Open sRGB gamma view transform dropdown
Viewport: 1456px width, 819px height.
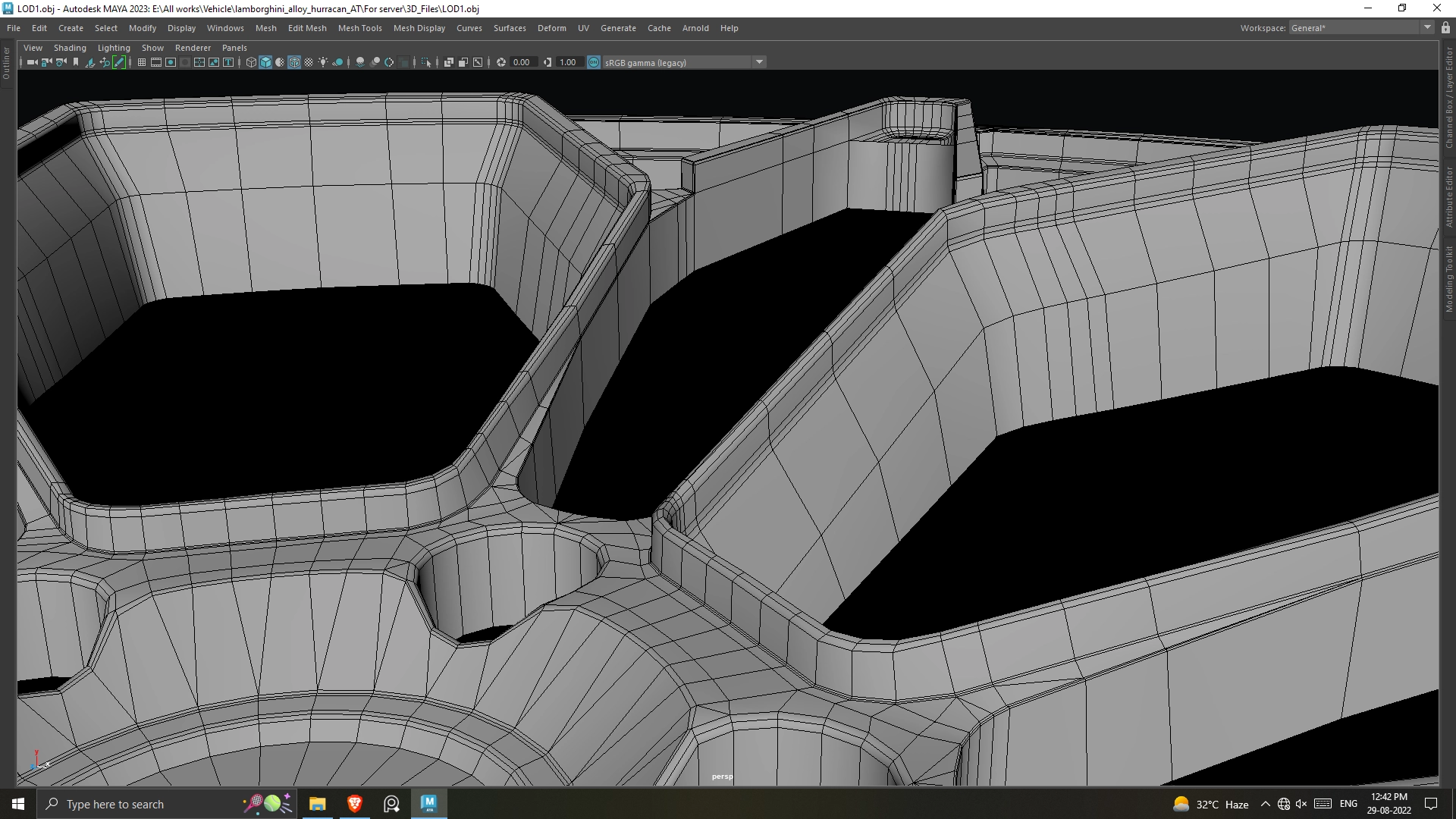point(759,62)
